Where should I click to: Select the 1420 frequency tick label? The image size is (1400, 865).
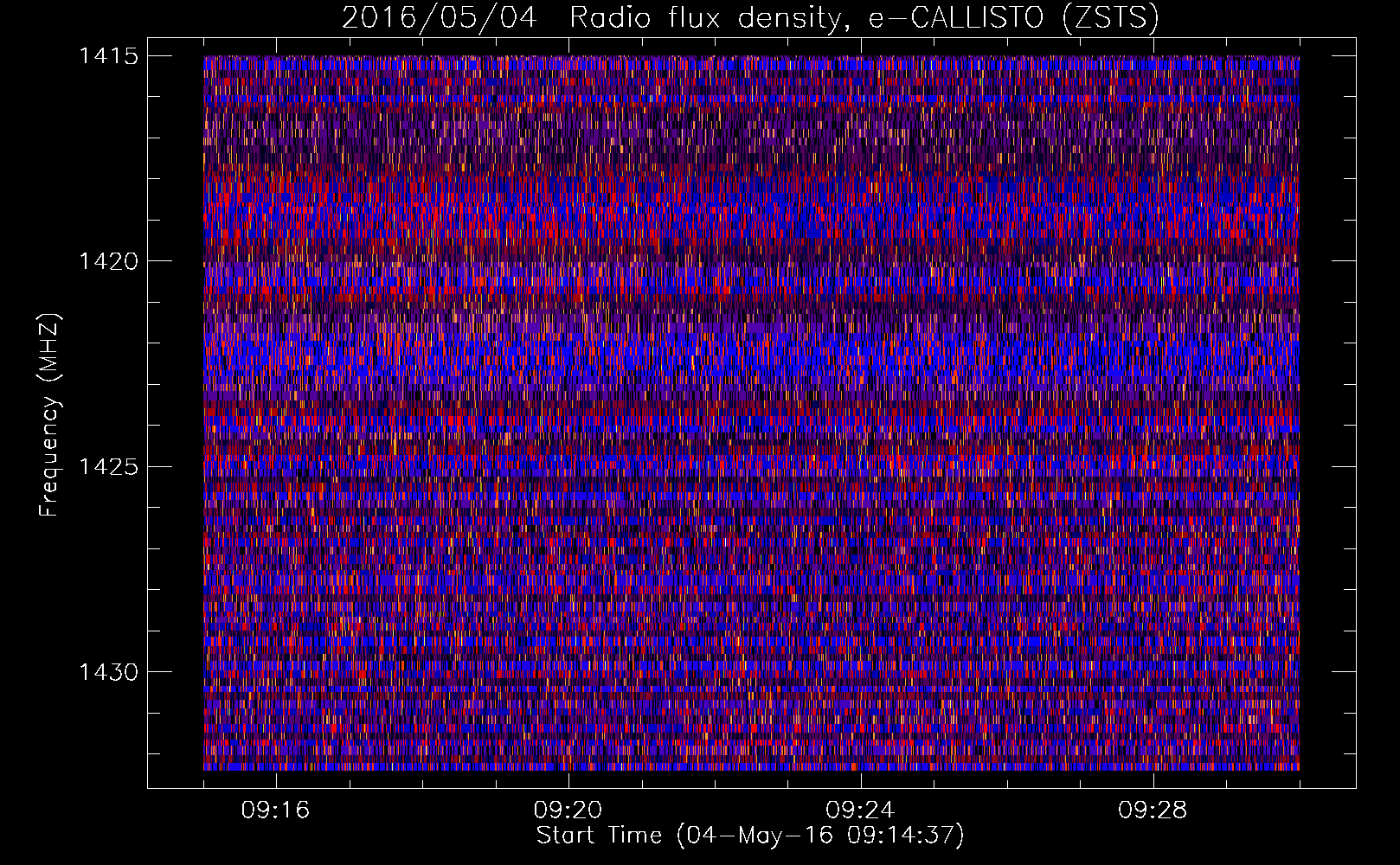pos(108,261)
